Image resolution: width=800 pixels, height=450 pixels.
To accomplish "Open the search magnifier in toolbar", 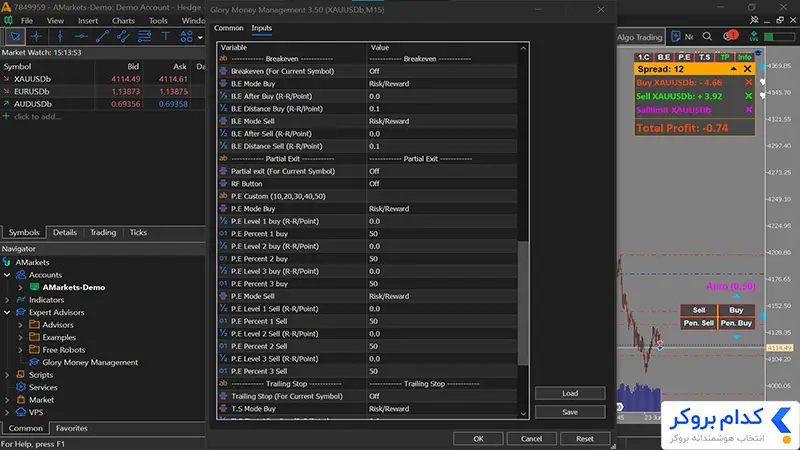I will pyautogui.click(x=707, y=37).
